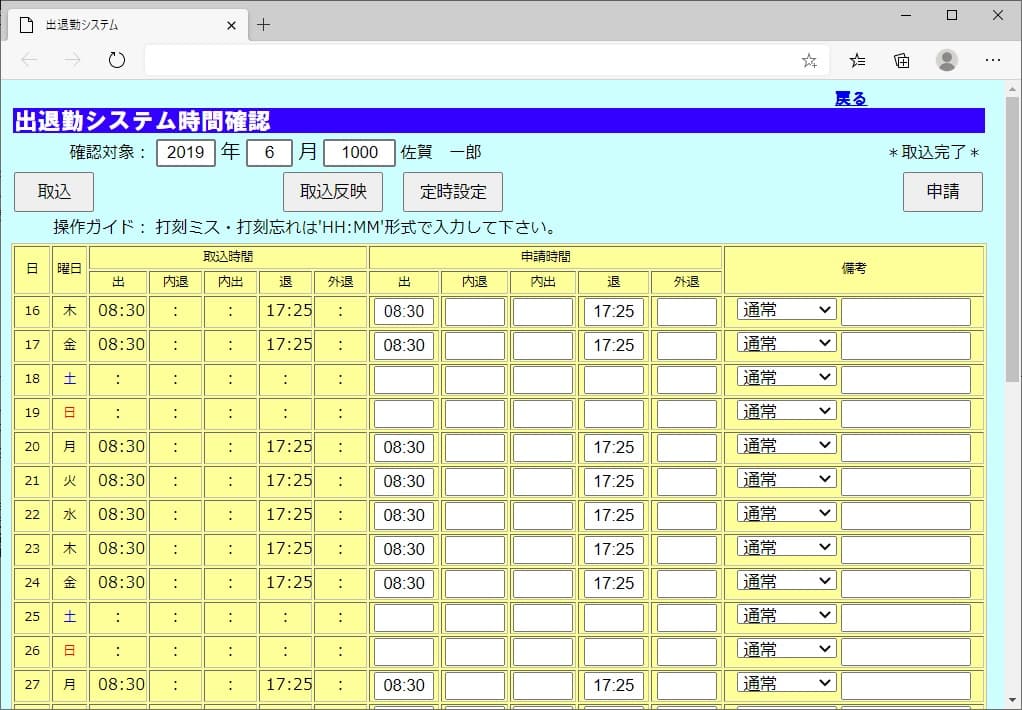Click the user profile avatar icon
Viewport: 1022px width, 710px height.
947,61
